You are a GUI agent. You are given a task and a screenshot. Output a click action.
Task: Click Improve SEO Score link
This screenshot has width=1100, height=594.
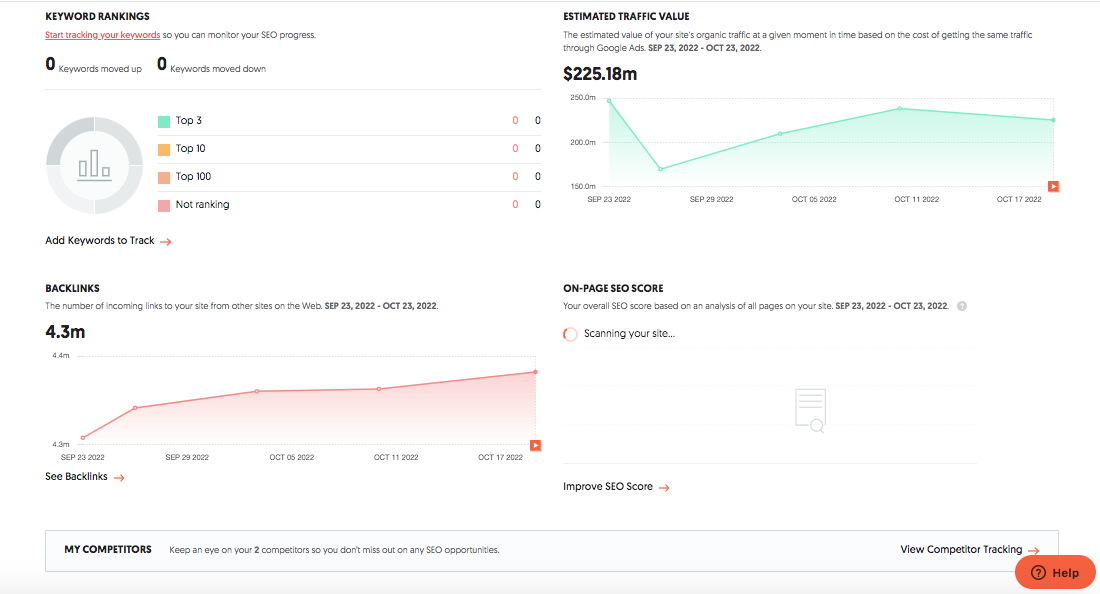tap(608, 487)
